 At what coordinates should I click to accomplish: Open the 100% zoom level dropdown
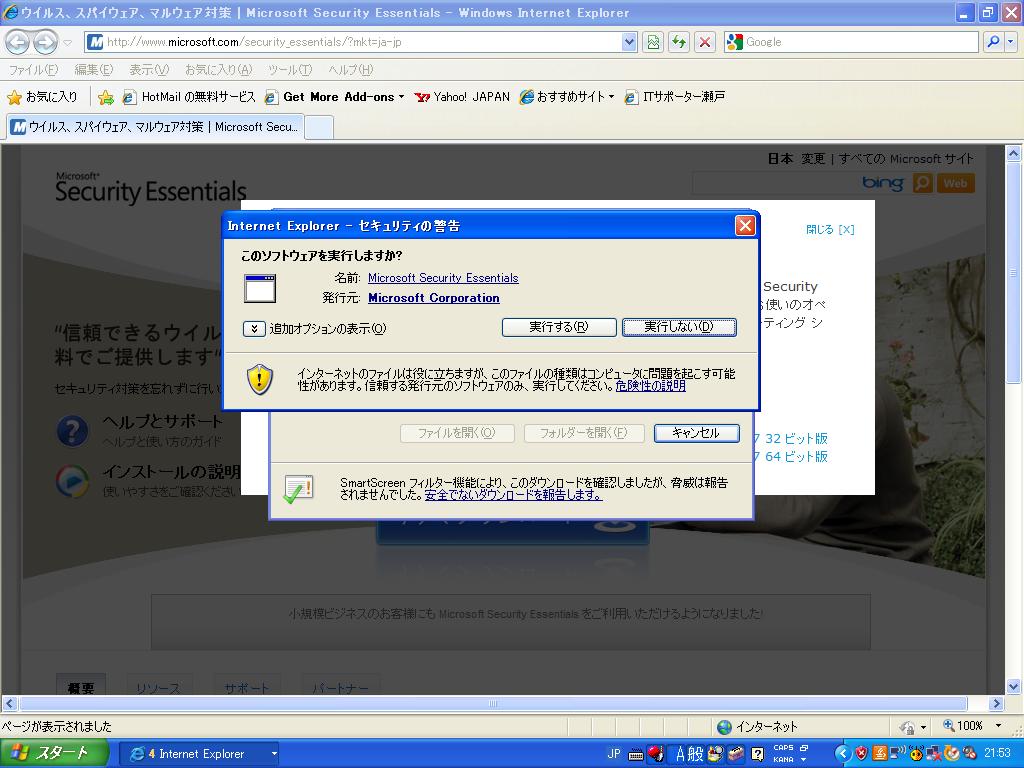pyautogui.click(x=999, y=726)
